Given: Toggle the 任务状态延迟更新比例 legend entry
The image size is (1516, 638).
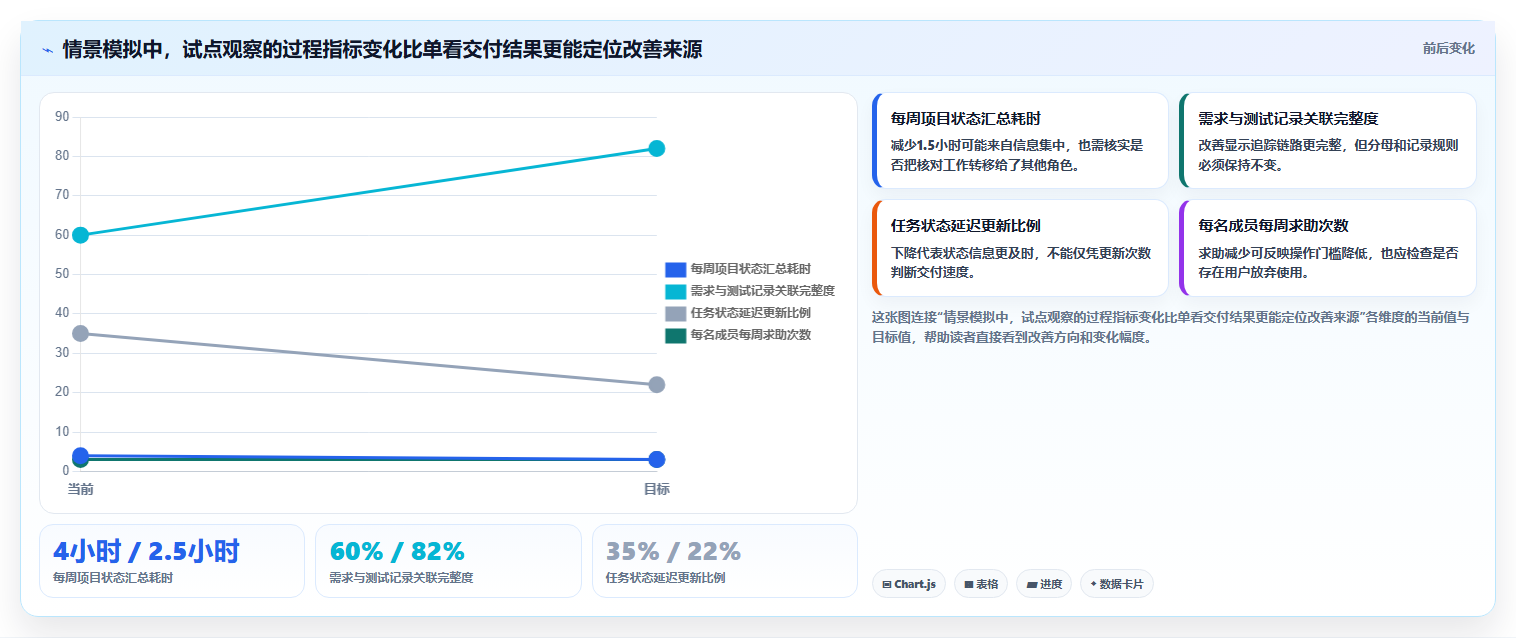Looking at the screenshot, I should (738, 313).
